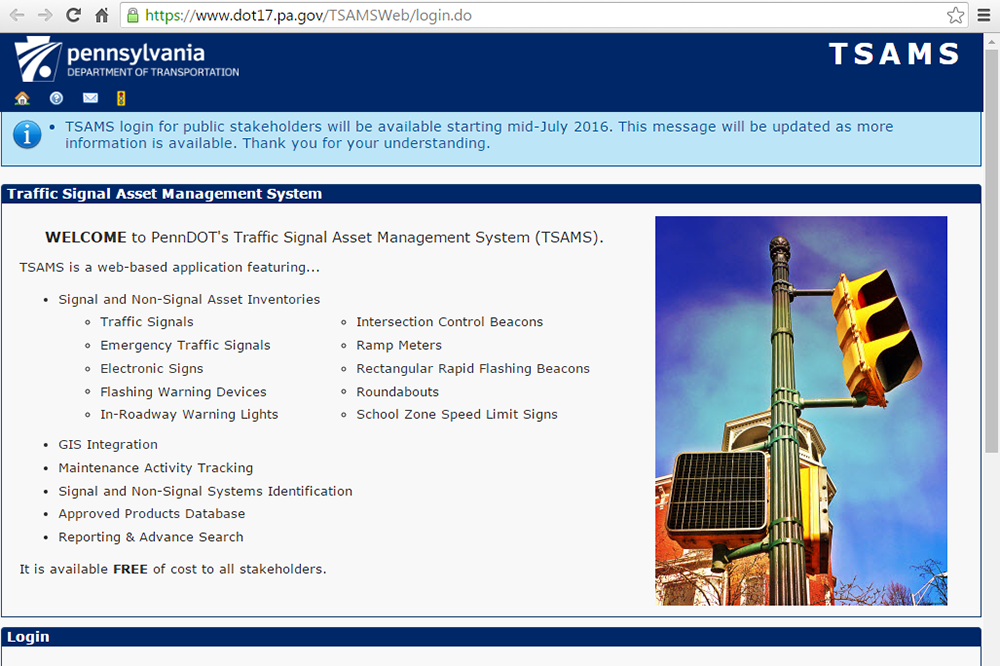1000x666 pixels.
Task: Click the green padlock security icon
Action: pyautogui.click(x=132, y=16)
